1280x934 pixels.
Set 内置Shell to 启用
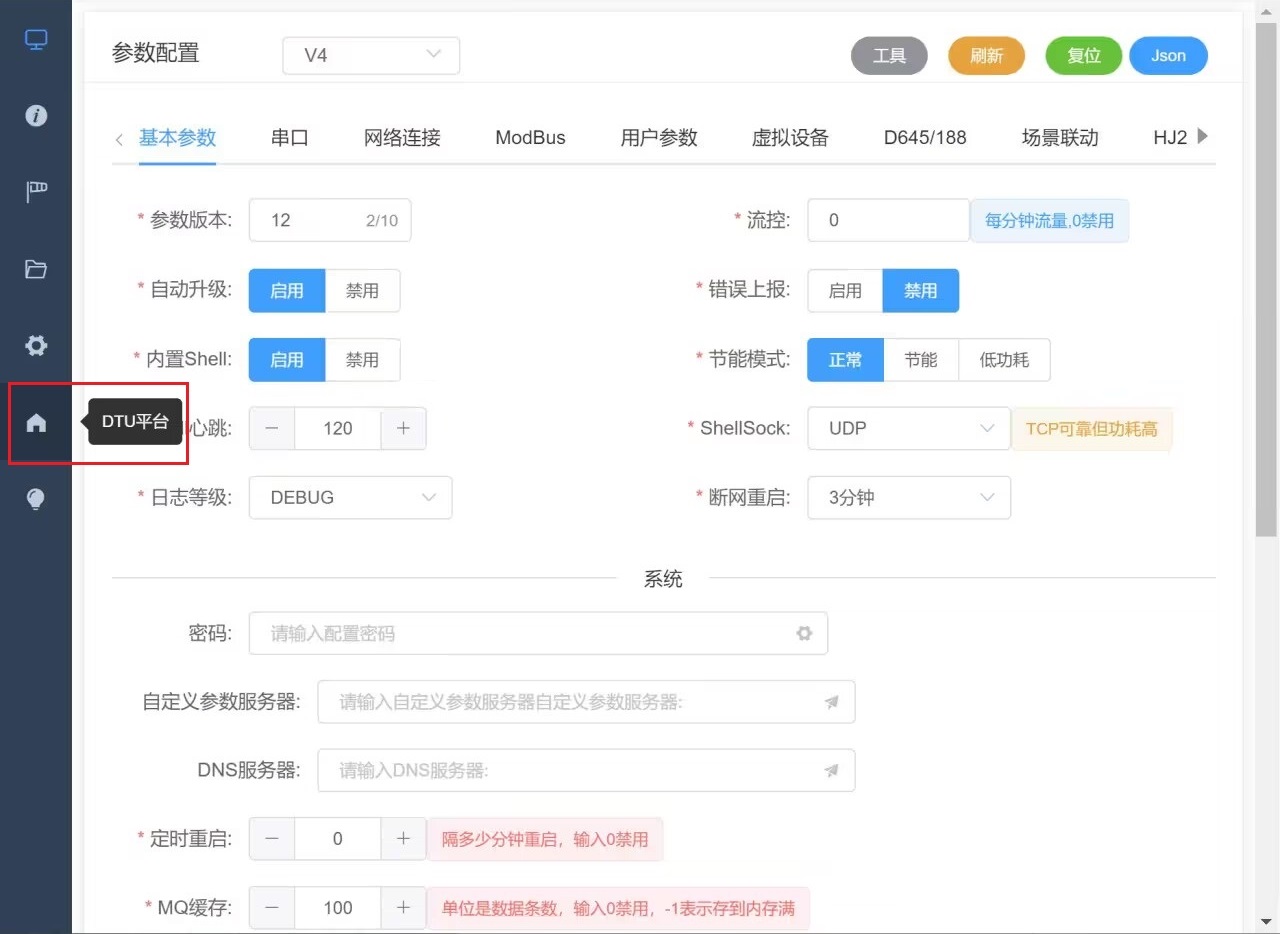[287, 360]
